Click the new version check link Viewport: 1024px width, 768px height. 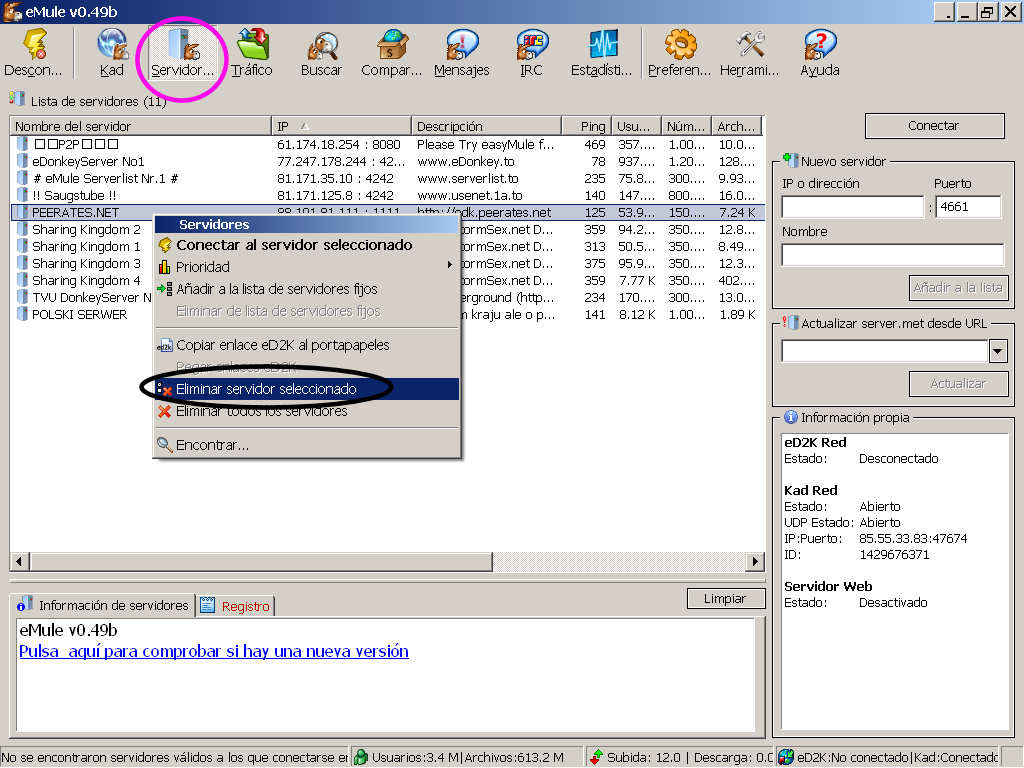pyautogui.click(x=213, y=651)
